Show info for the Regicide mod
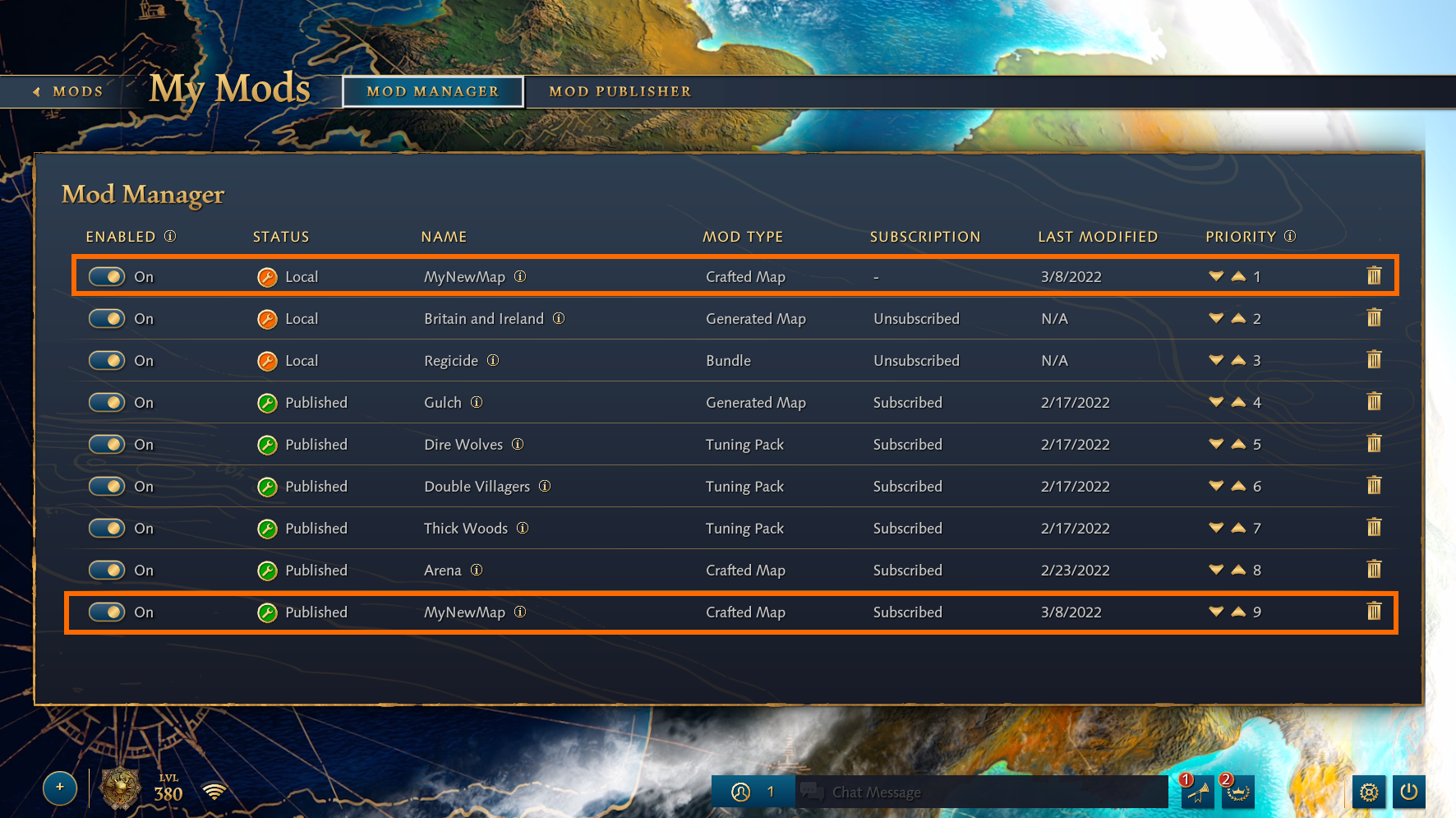The height and width of the screenshot is (818, 1456). coord(493,360)
